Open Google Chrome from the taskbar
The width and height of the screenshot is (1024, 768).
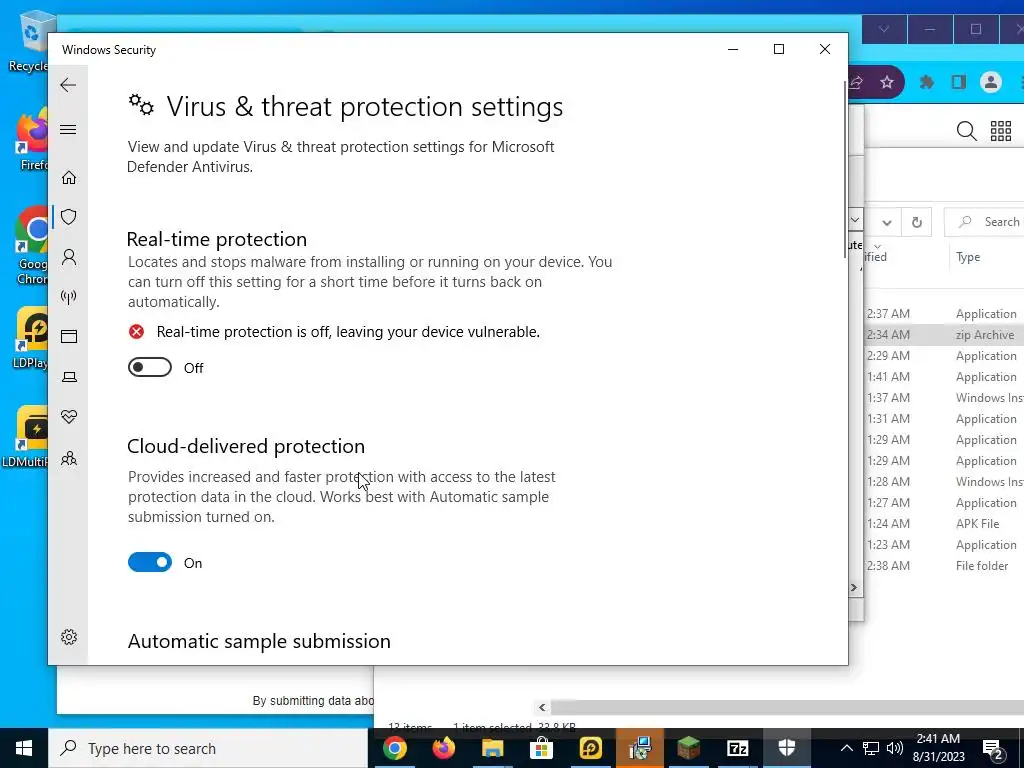click(394, 748)
